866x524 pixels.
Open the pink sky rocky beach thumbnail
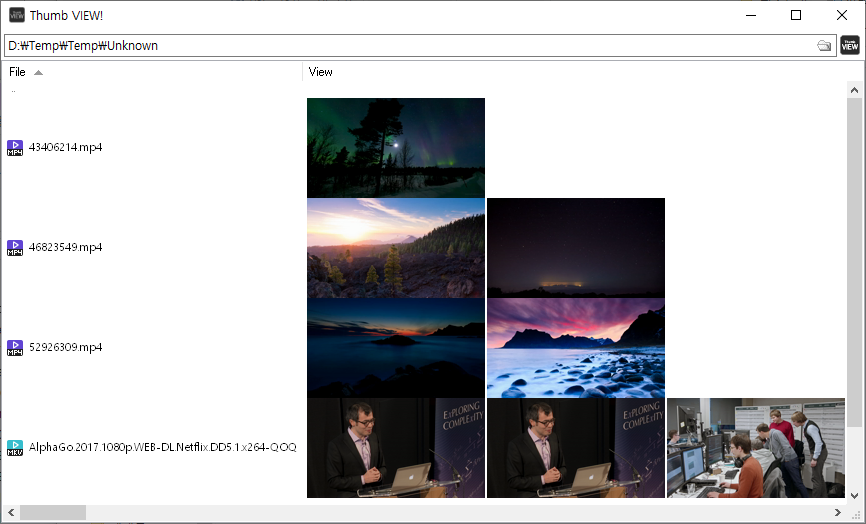(x=576, y=348)
